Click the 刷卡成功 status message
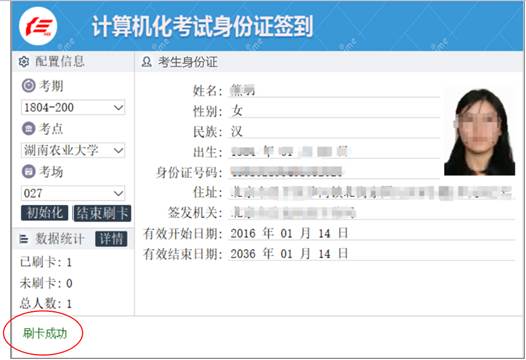 (45, 333)
